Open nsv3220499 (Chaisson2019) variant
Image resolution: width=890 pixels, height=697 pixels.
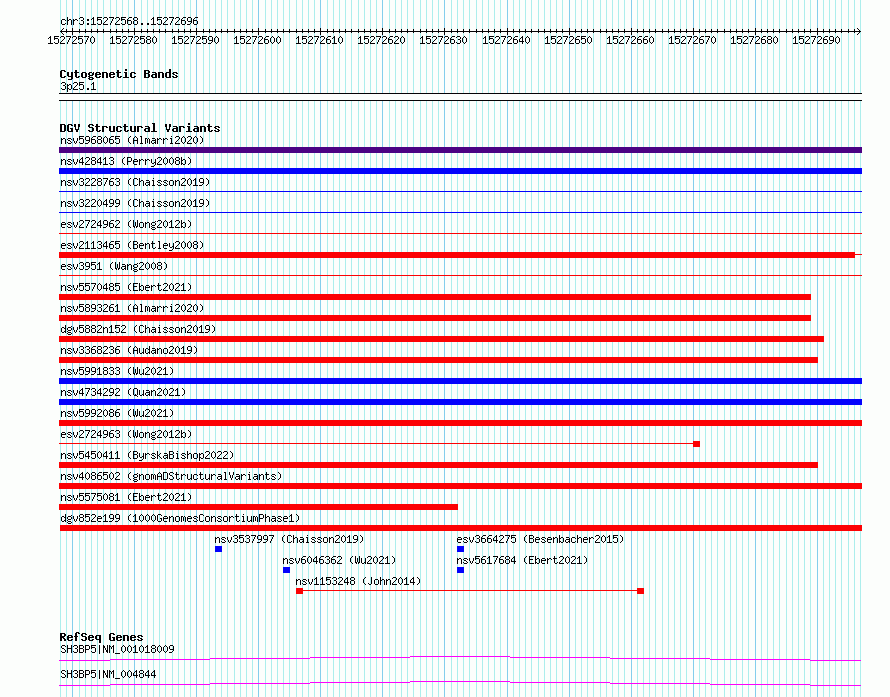point(135,203)
